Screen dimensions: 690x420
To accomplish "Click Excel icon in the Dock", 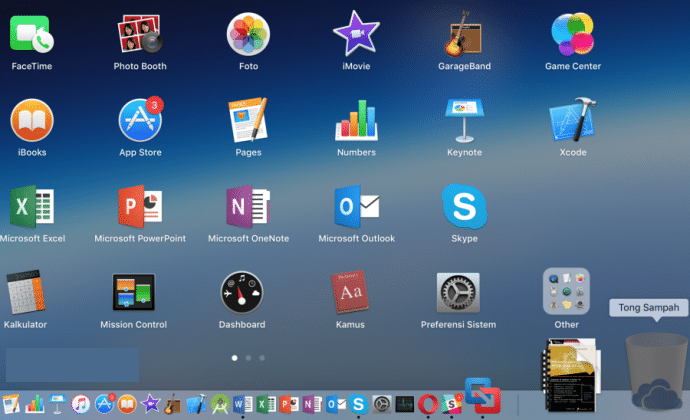I will point(266,404).
